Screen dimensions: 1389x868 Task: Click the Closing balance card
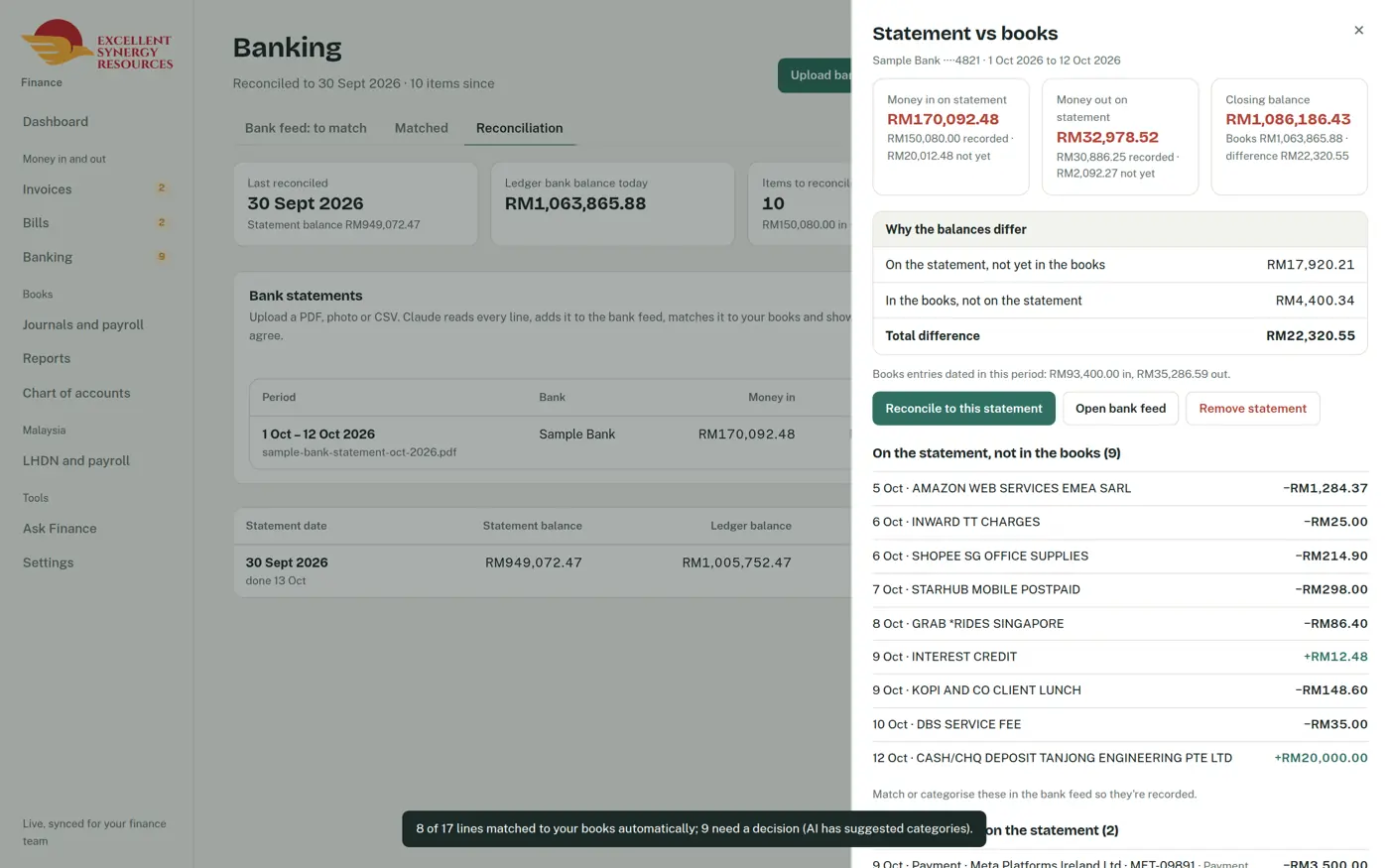pyautogui.click(x=1289, y=137)
